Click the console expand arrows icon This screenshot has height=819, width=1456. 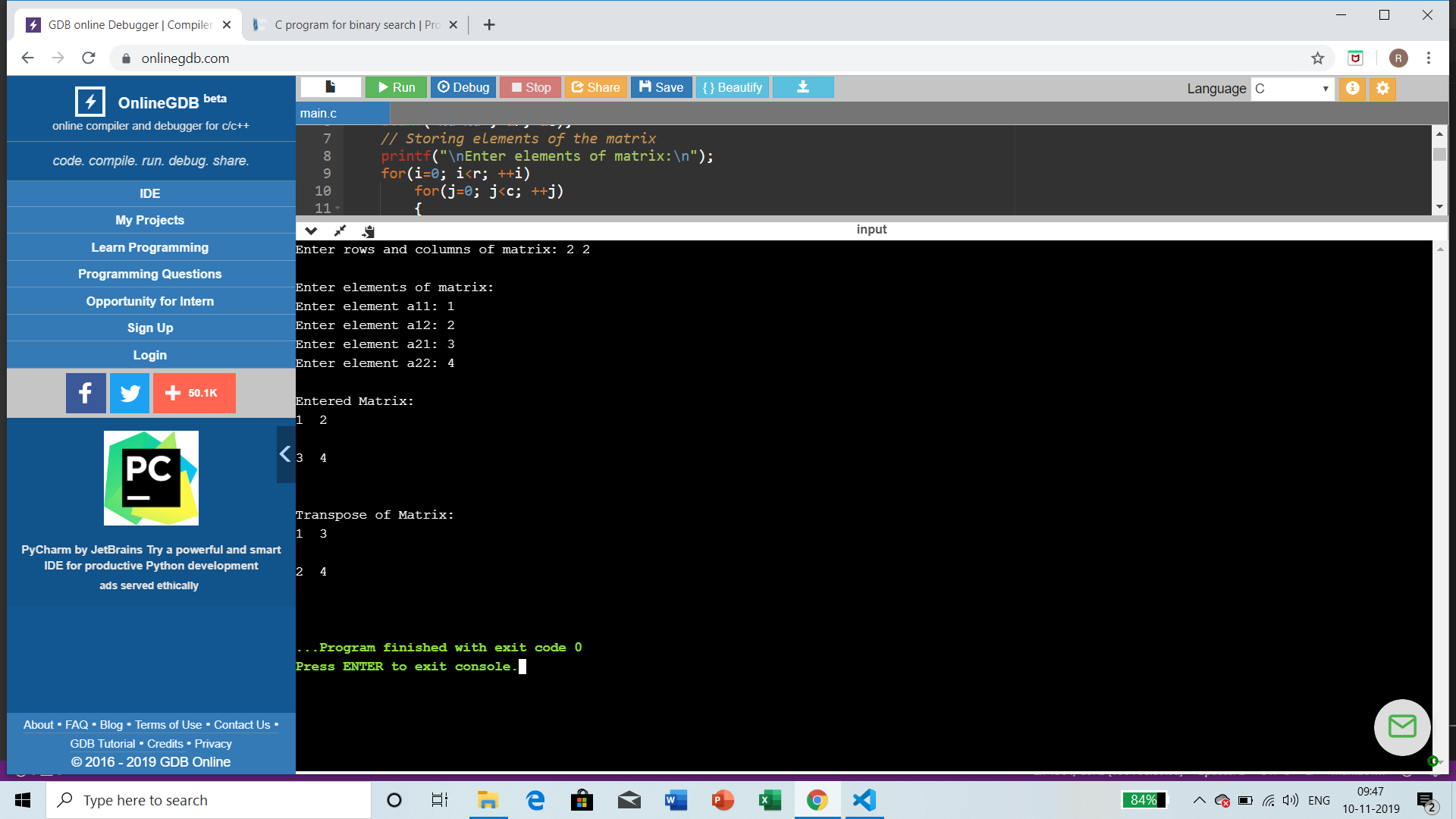pyautogui.click(x=340, y=231)
